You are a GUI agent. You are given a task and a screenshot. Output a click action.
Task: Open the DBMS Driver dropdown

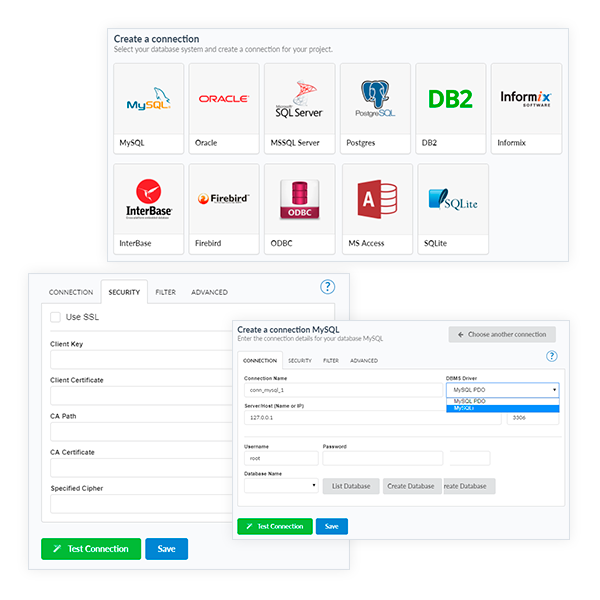(502, 391)
